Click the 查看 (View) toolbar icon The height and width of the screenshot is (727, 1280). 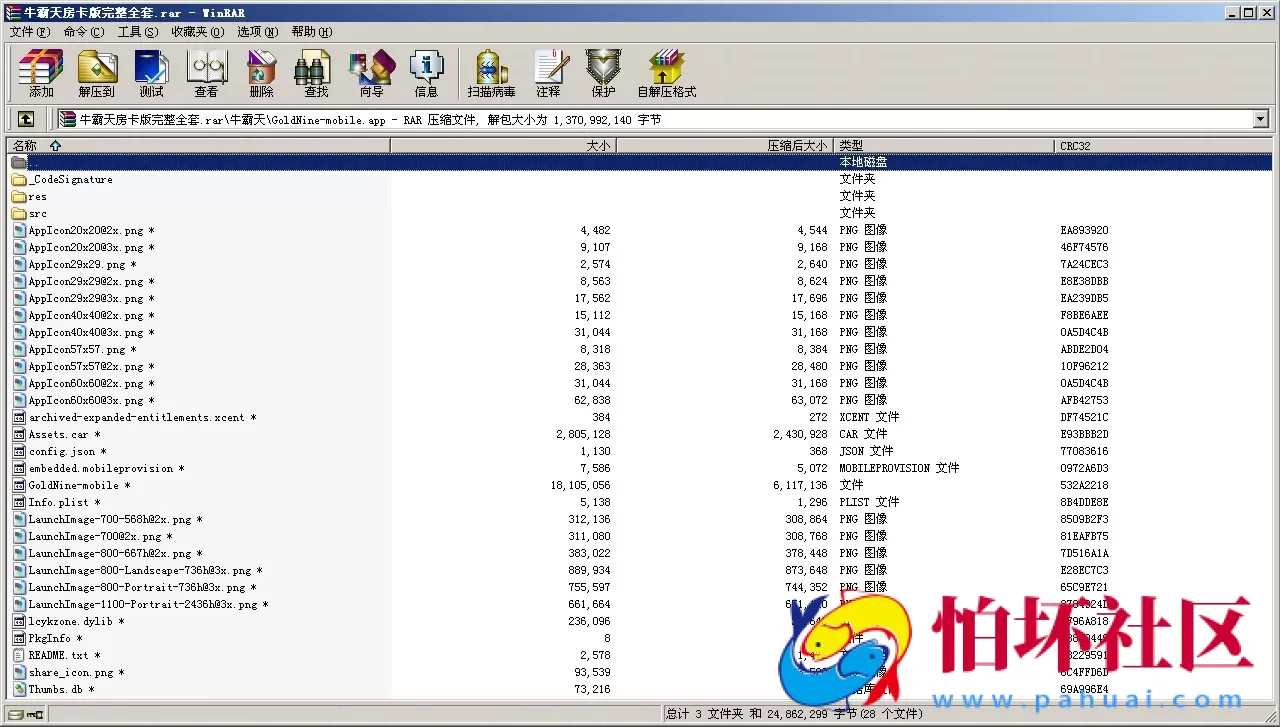point(206,73)
